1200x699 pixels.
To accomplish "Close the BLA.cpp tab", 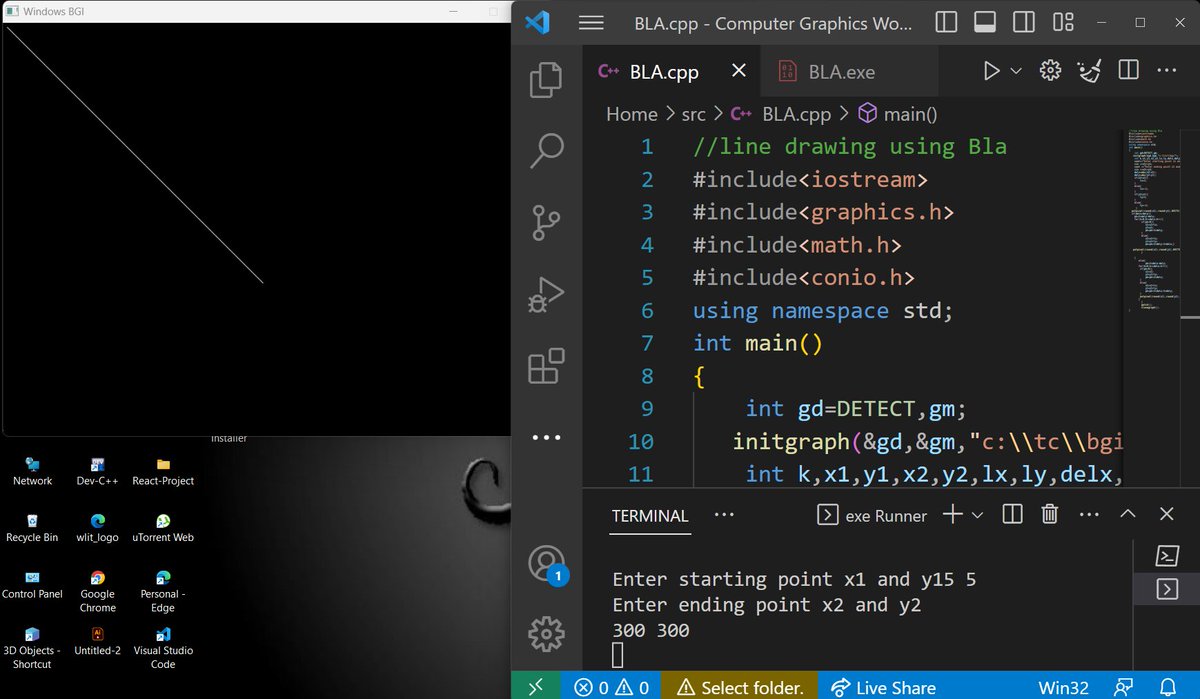I will click(738, 71).
